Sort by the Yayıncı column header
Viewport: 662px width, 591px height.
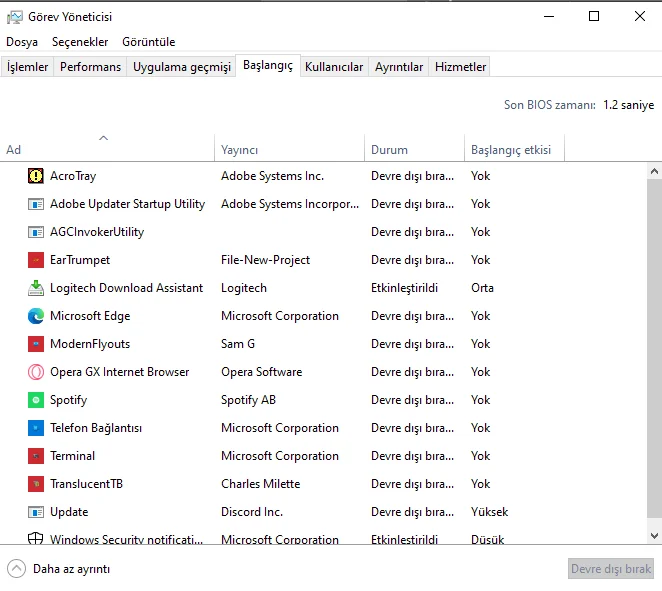pyautogui.click(x=290, y=149)
